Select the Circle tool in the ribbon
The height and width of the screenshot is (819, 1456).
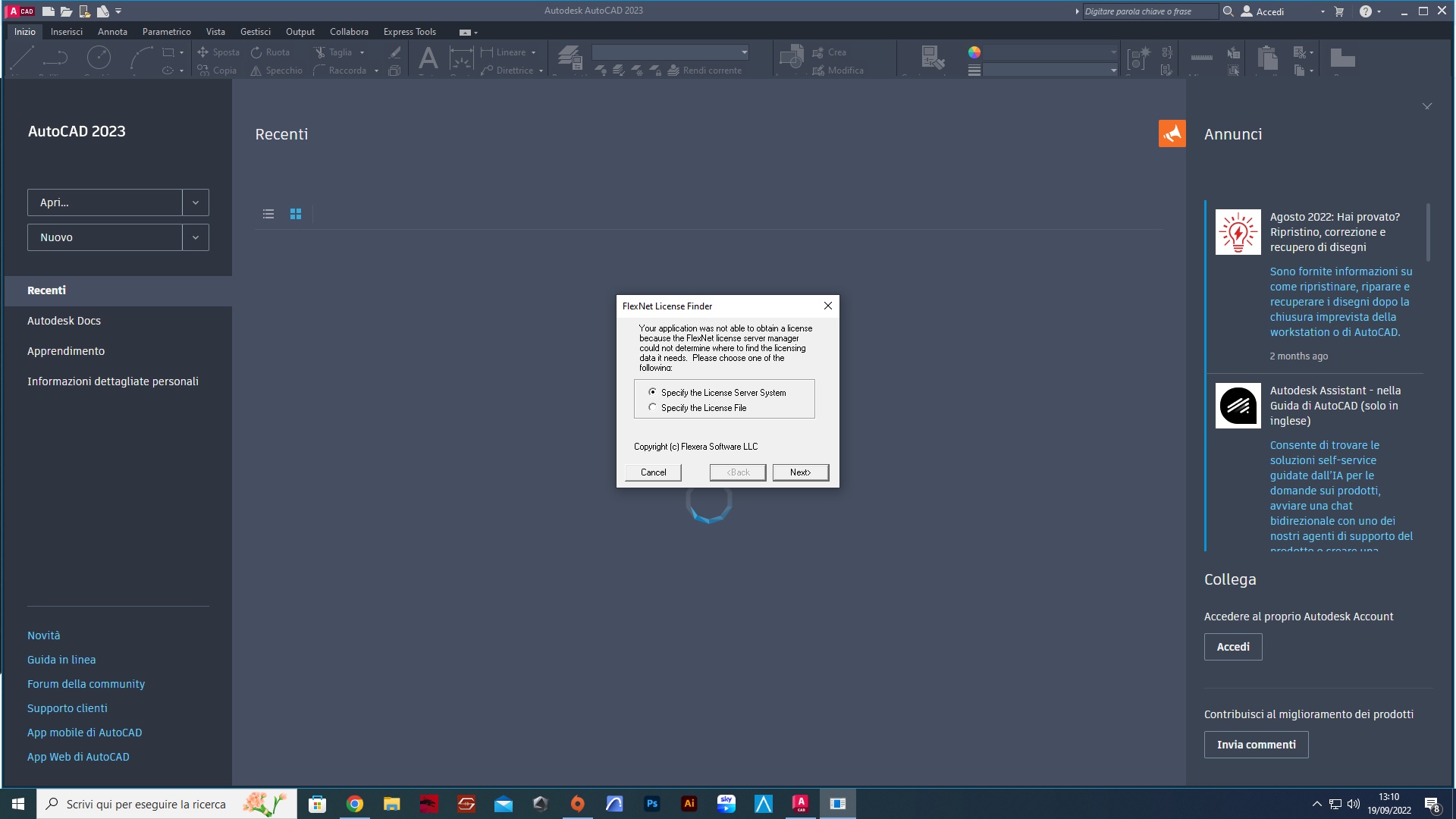pyautogui.click(x=99, y=58)
